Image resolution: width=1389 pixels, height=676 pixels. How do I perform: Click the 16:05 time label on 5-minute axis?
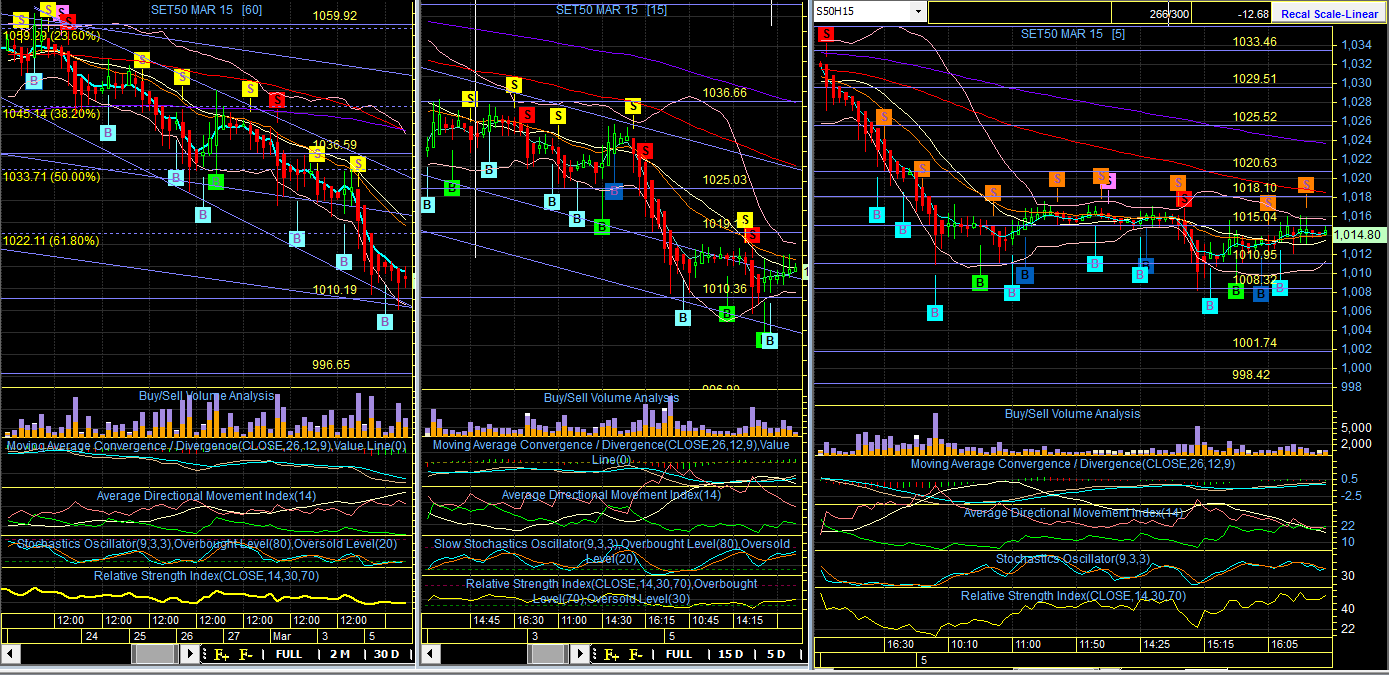coord(1283,645)
